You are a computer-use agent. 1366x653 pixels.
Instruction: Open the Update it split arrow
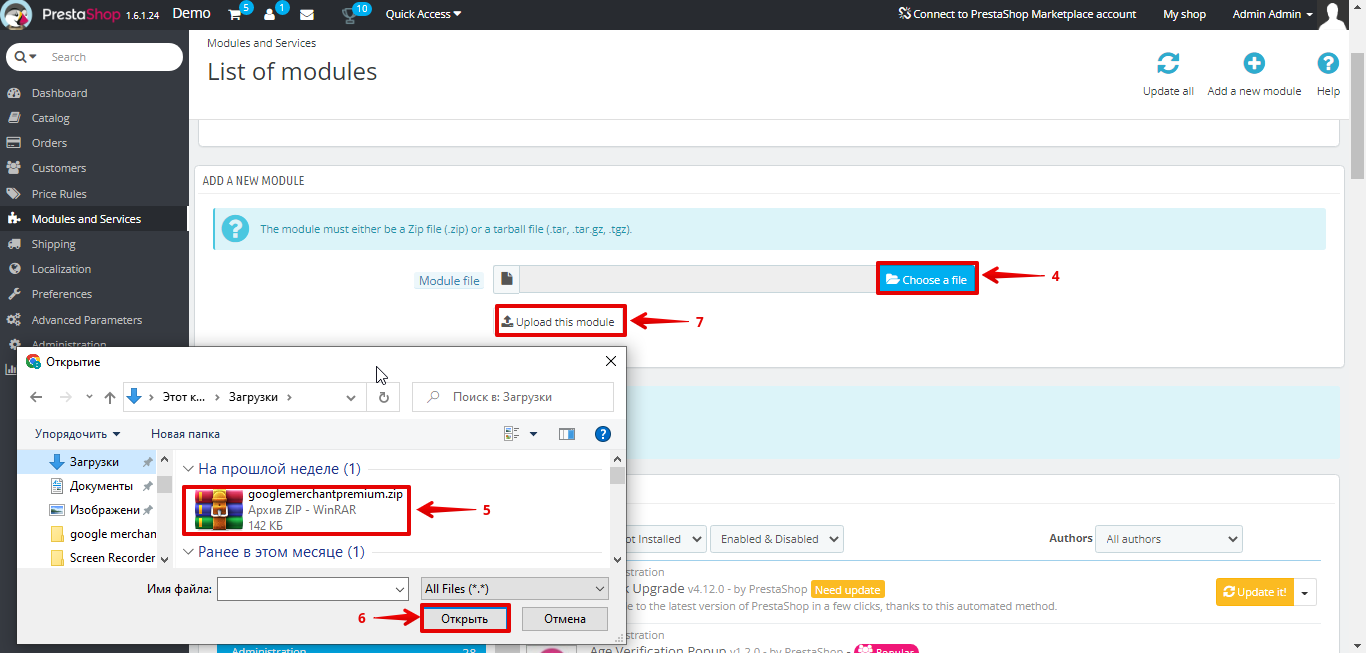1305,592
